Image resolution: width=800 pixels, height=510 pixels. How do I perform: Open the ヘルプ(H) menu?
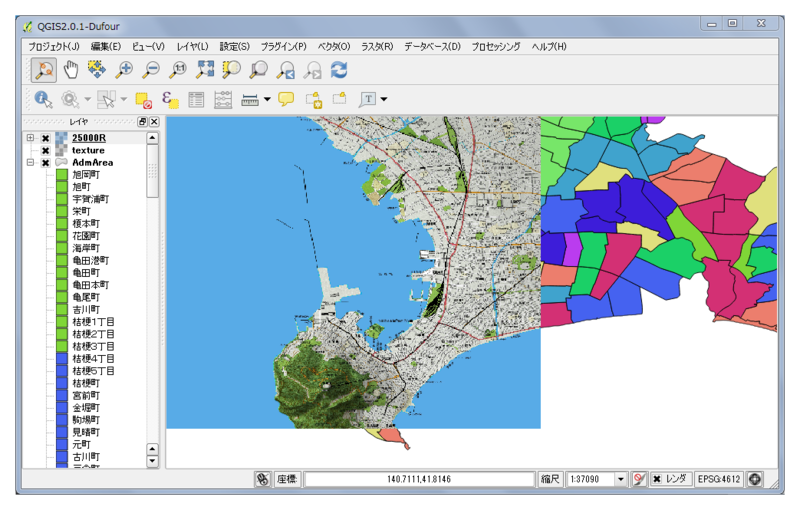pyautogui.click(x=548, y=46)
